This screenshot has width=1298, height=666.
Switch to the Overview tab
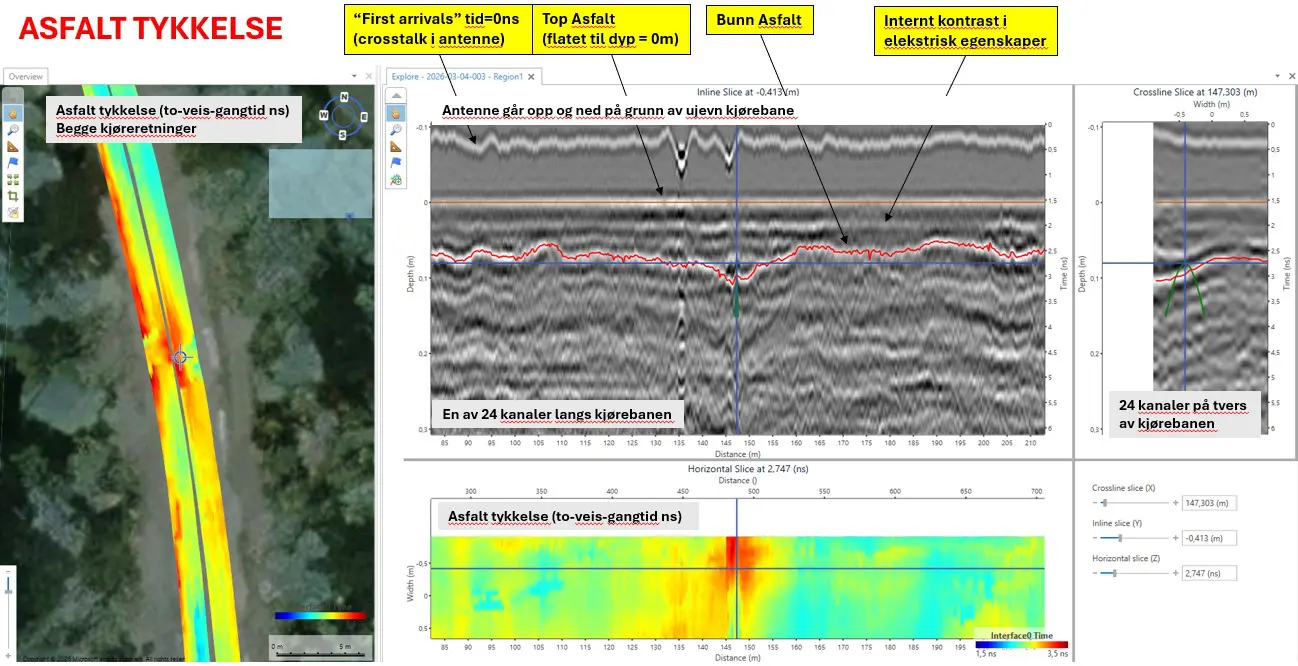click(x=26, y=76)
